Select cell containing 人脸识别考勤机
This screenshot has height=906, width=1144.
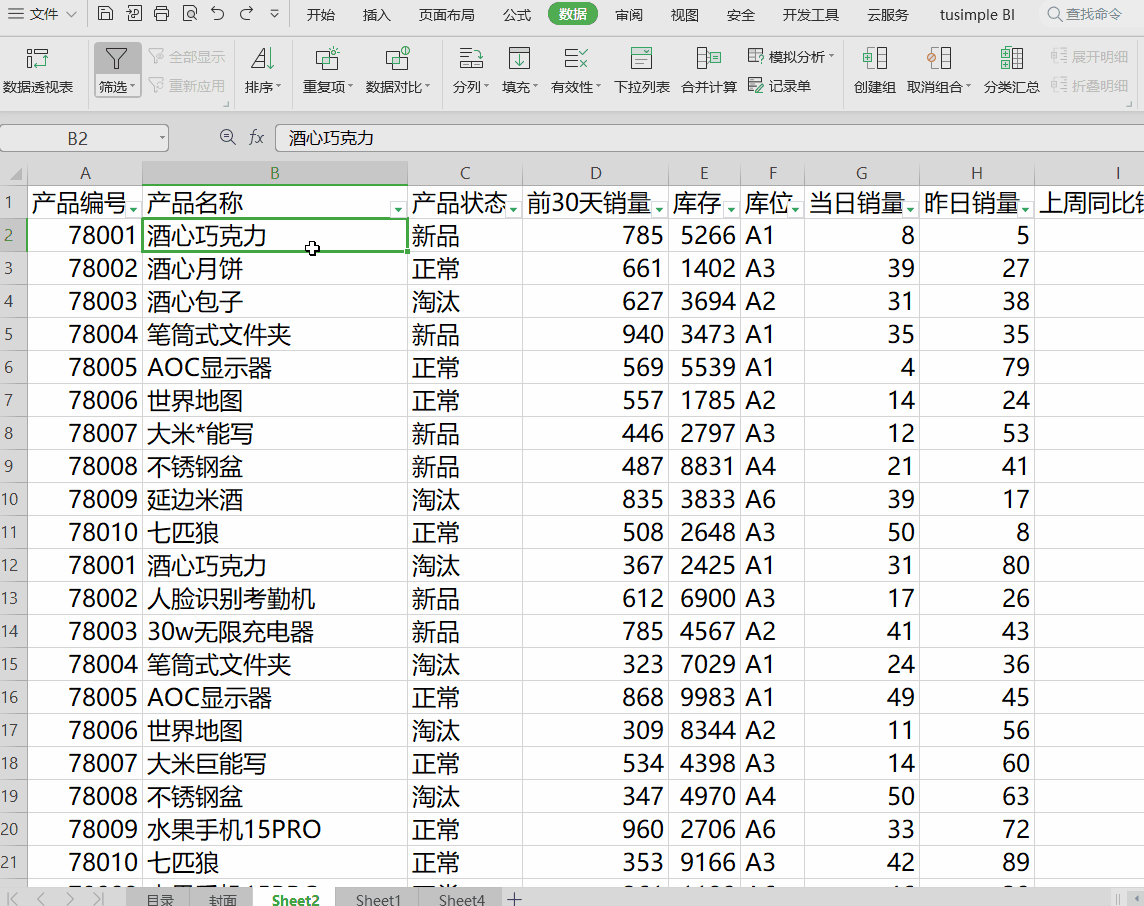[x=274, y=598]
